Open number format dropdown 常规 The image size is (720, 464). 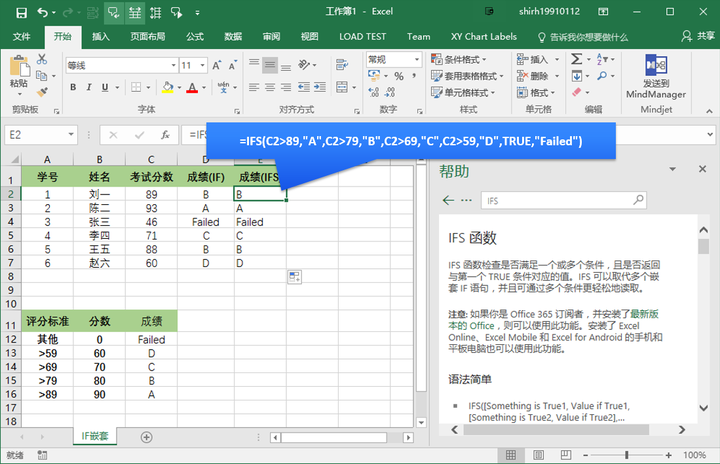point(417,59)
